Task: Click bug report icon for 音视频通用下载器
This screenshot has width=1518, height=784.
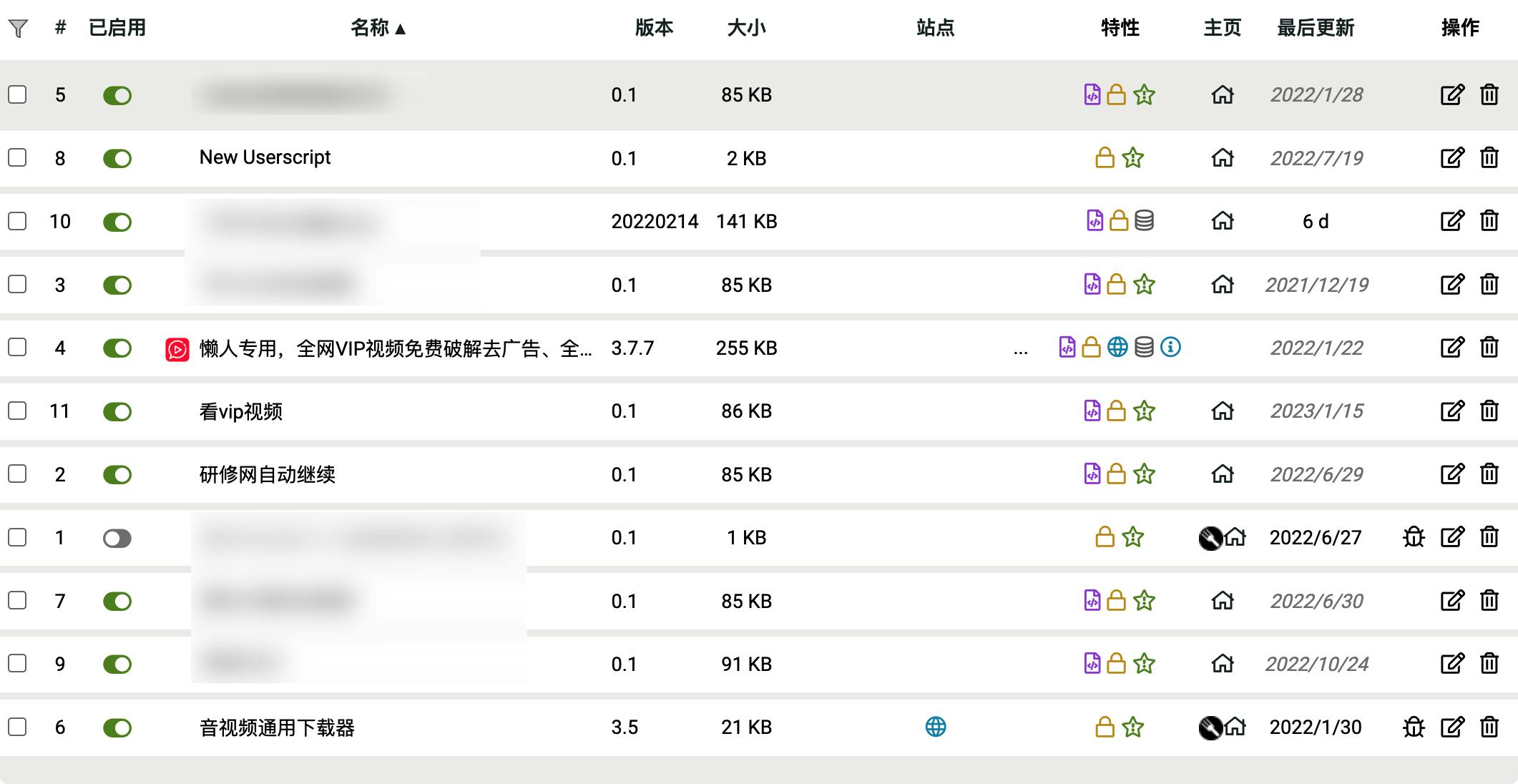Action: [1414, 727]
